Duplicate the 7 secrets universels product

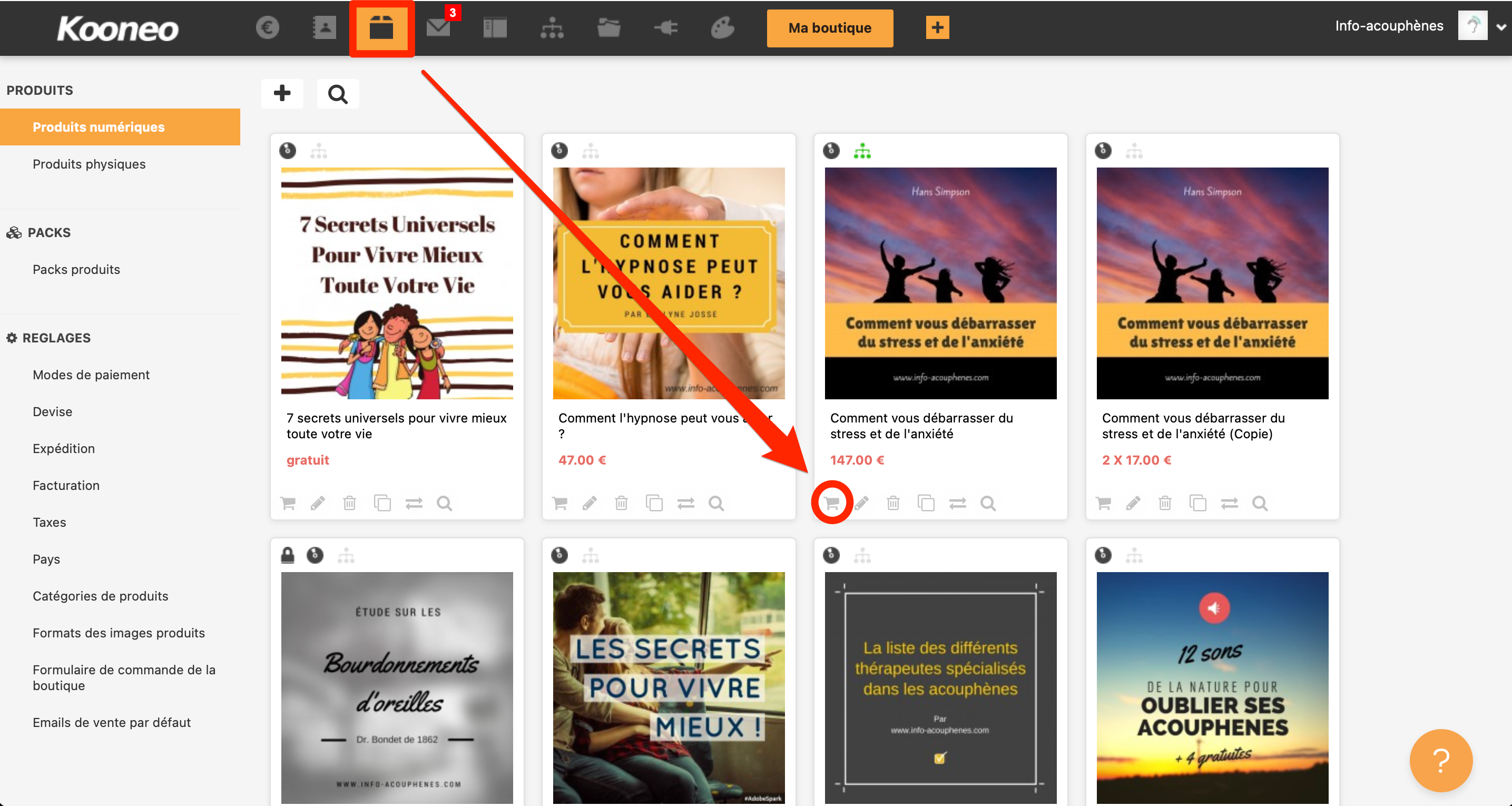pyautogui.click(x=382, y=503)
